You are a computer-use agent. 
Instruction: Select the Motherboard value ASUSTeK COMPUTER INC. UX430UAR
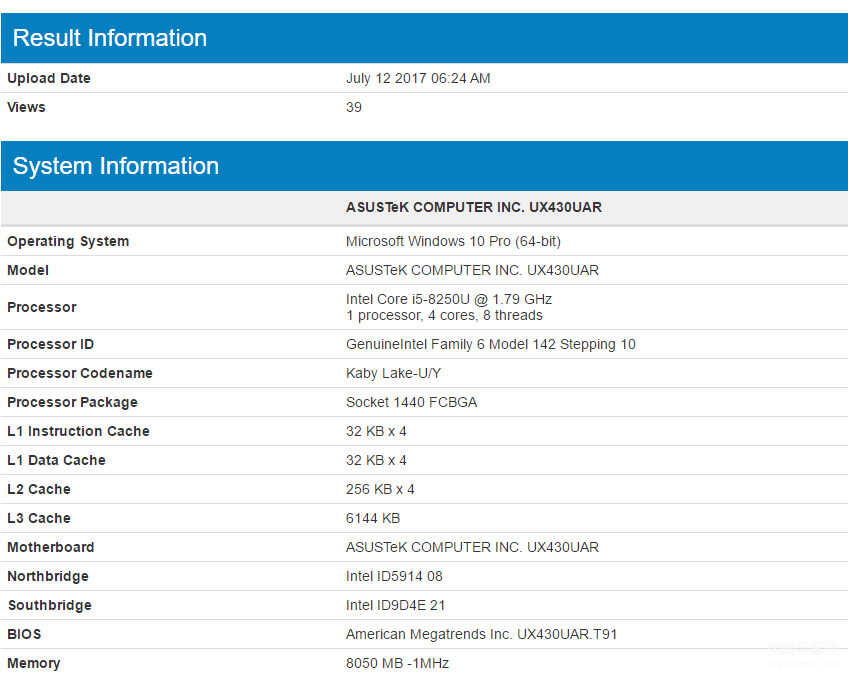click(x=472, y=547)
